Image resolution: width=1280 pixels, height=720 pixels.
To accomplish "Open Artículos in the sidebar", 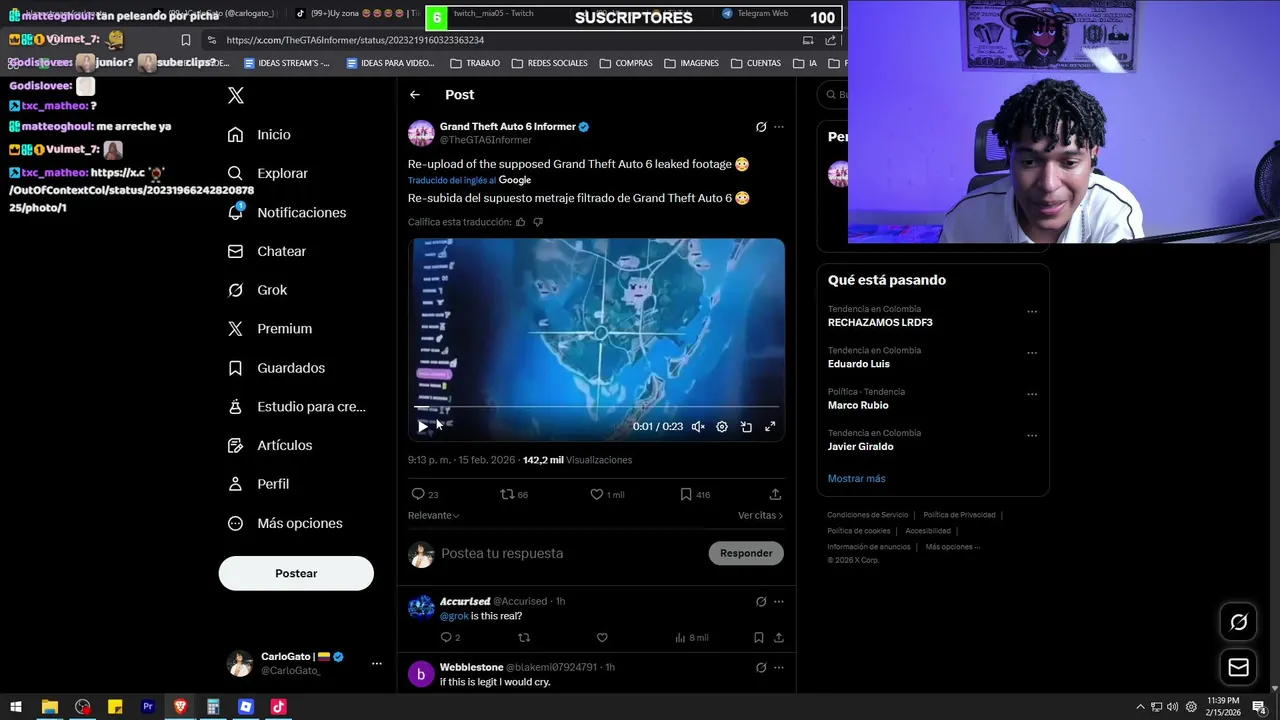I will point(269,445).
